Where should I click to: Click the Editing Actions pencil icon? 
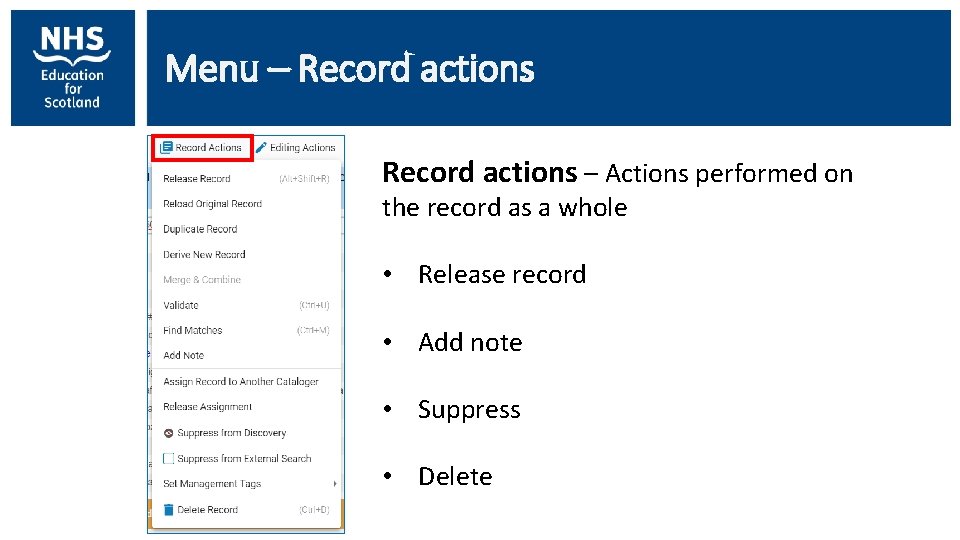coord(261,148)
